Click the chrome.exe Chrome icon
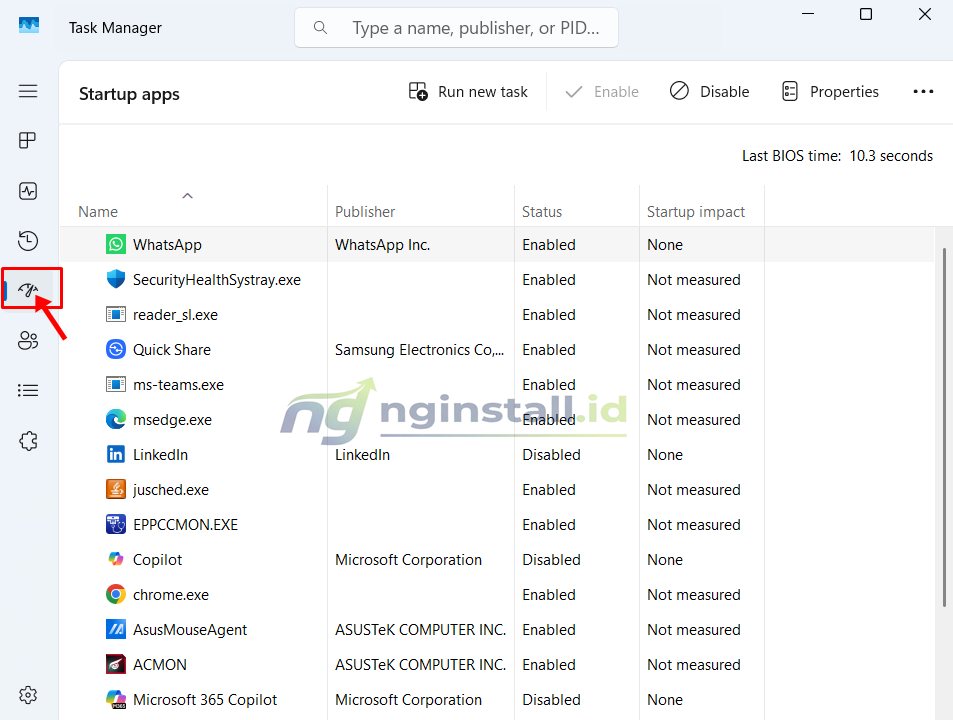 tap(115, 594)
